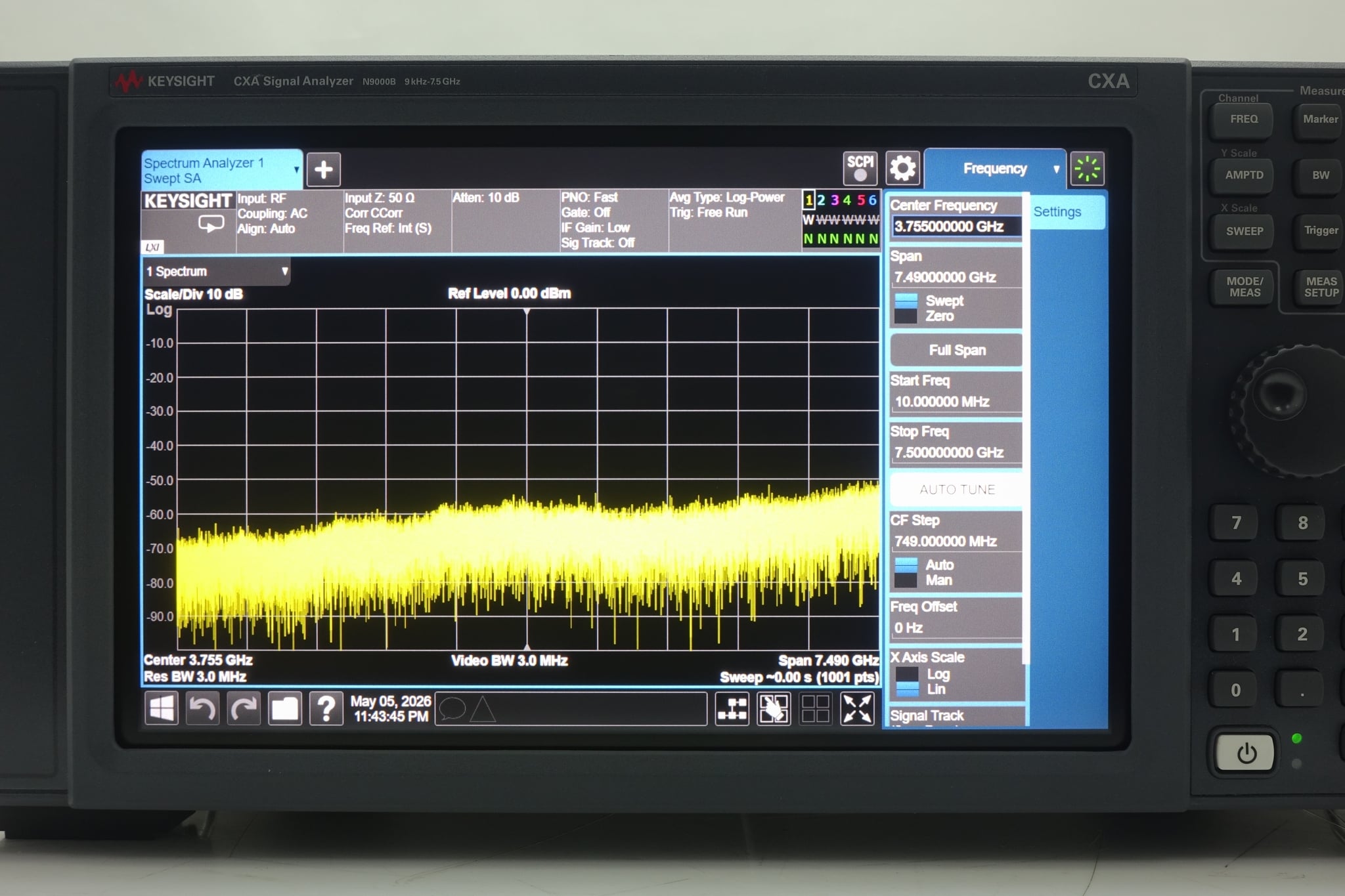Select trace 2 indicator
This screenshot has width=1345, height=896.
tap(821, 200)
